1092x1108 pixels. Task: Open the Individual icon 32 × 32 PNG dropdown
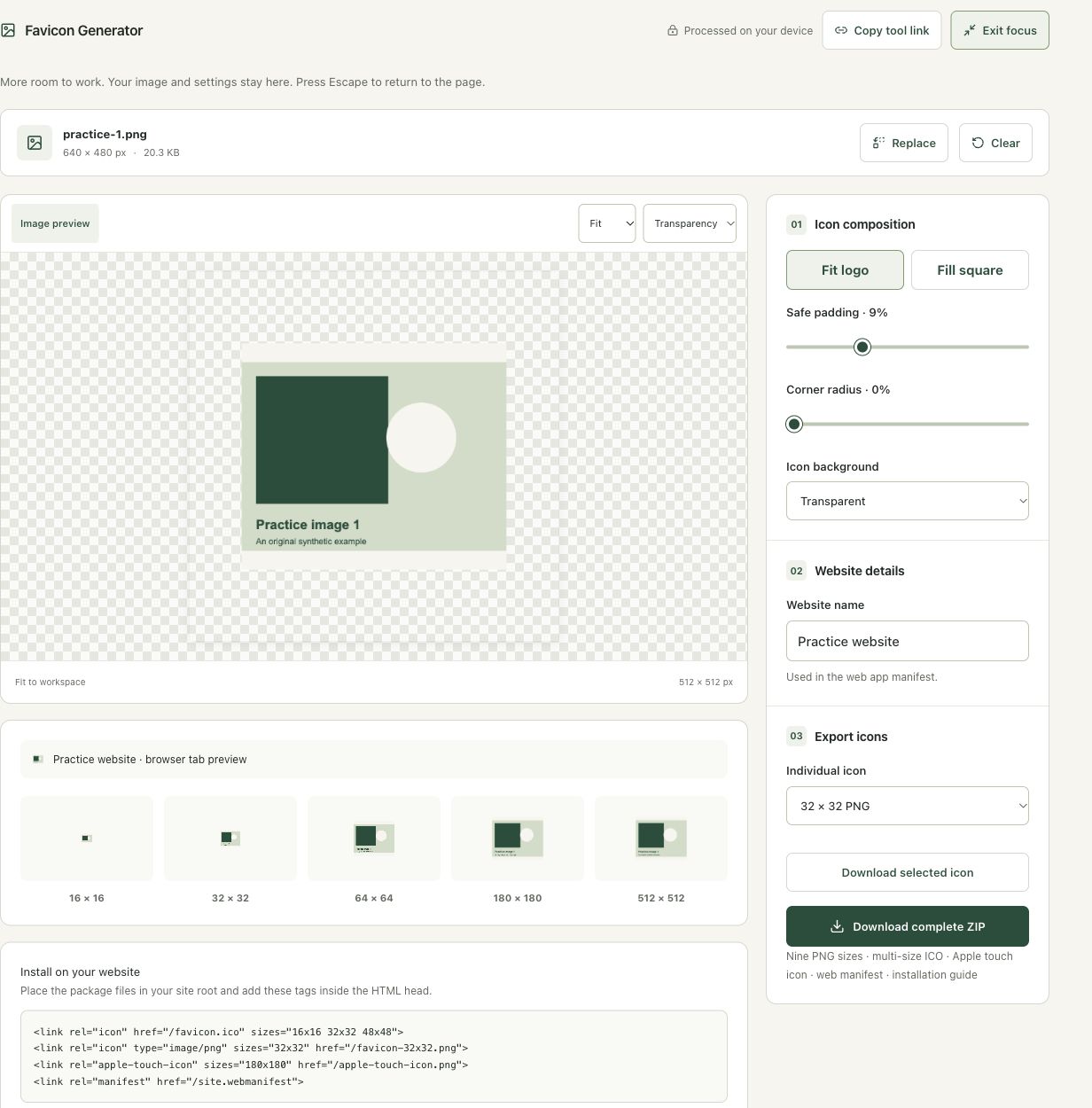[x=908, y=806]
